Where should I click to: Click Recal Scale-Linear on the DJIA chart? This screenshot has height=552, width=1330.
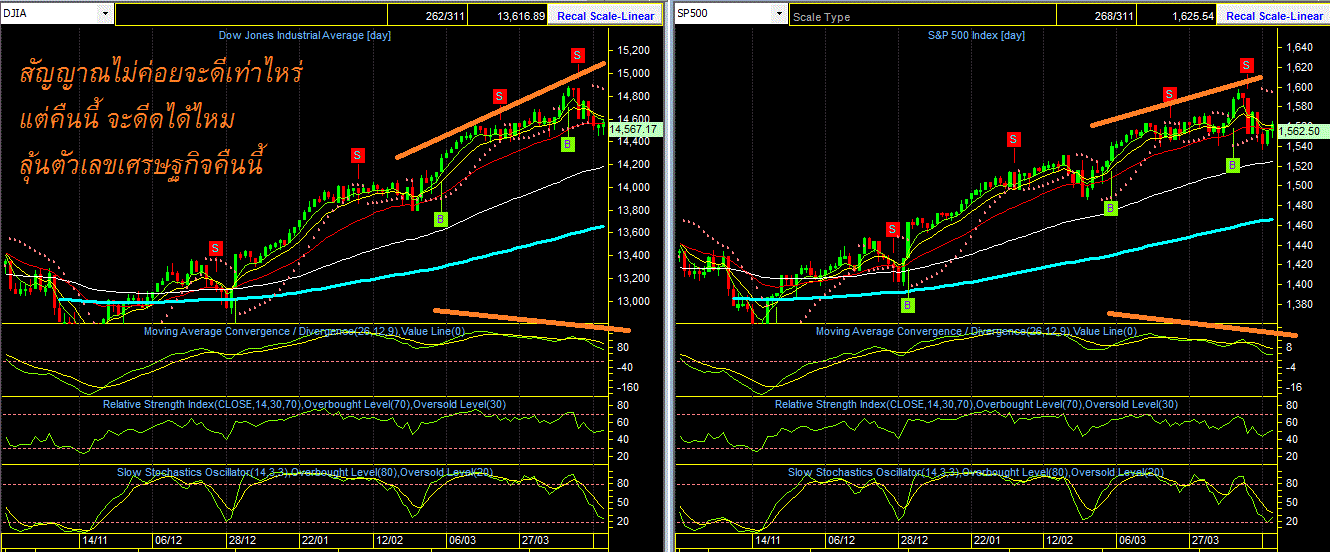pyautogui.click(x=605, y=16)
